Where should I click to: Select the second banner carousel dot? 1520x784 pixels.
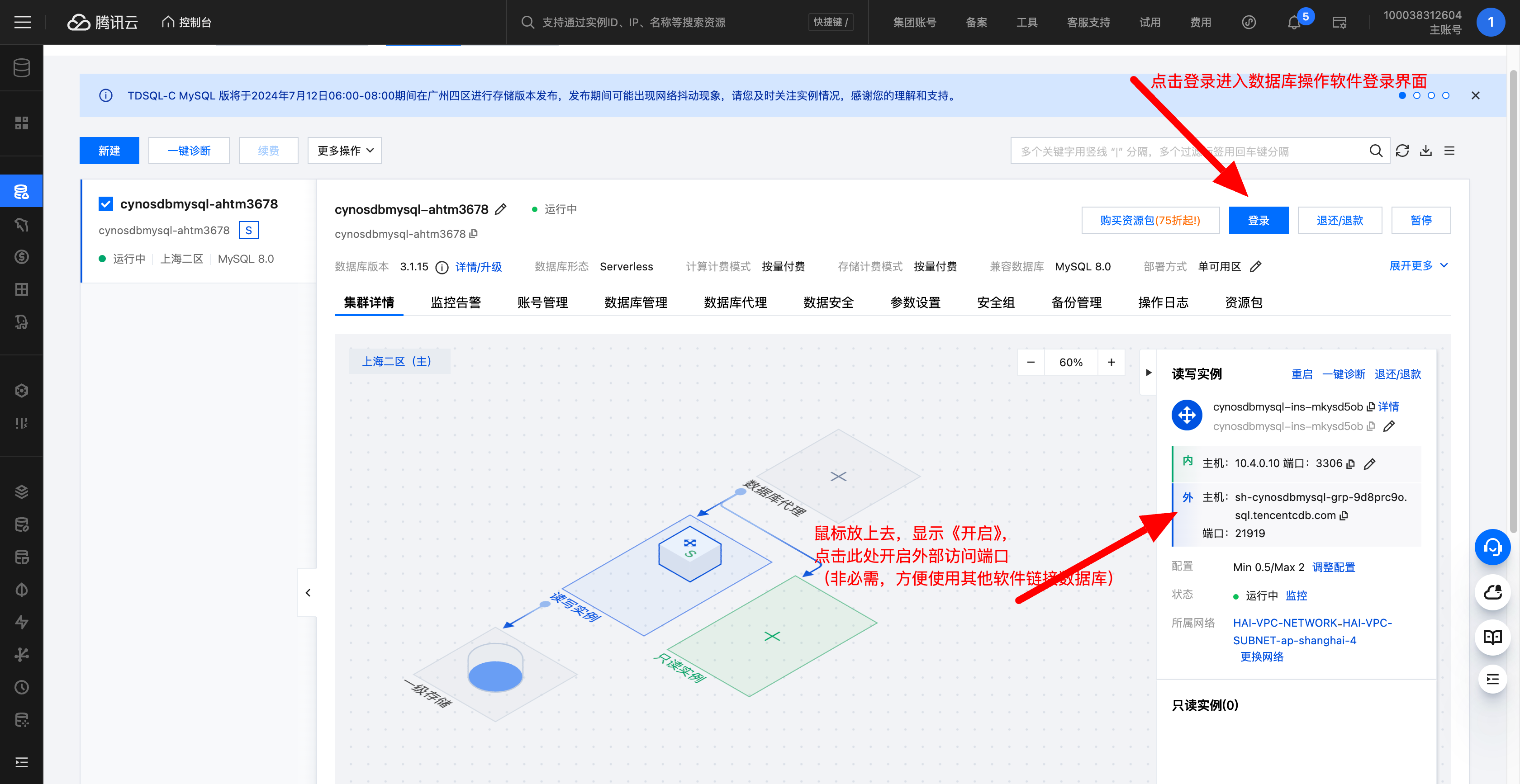[1416, 95]
